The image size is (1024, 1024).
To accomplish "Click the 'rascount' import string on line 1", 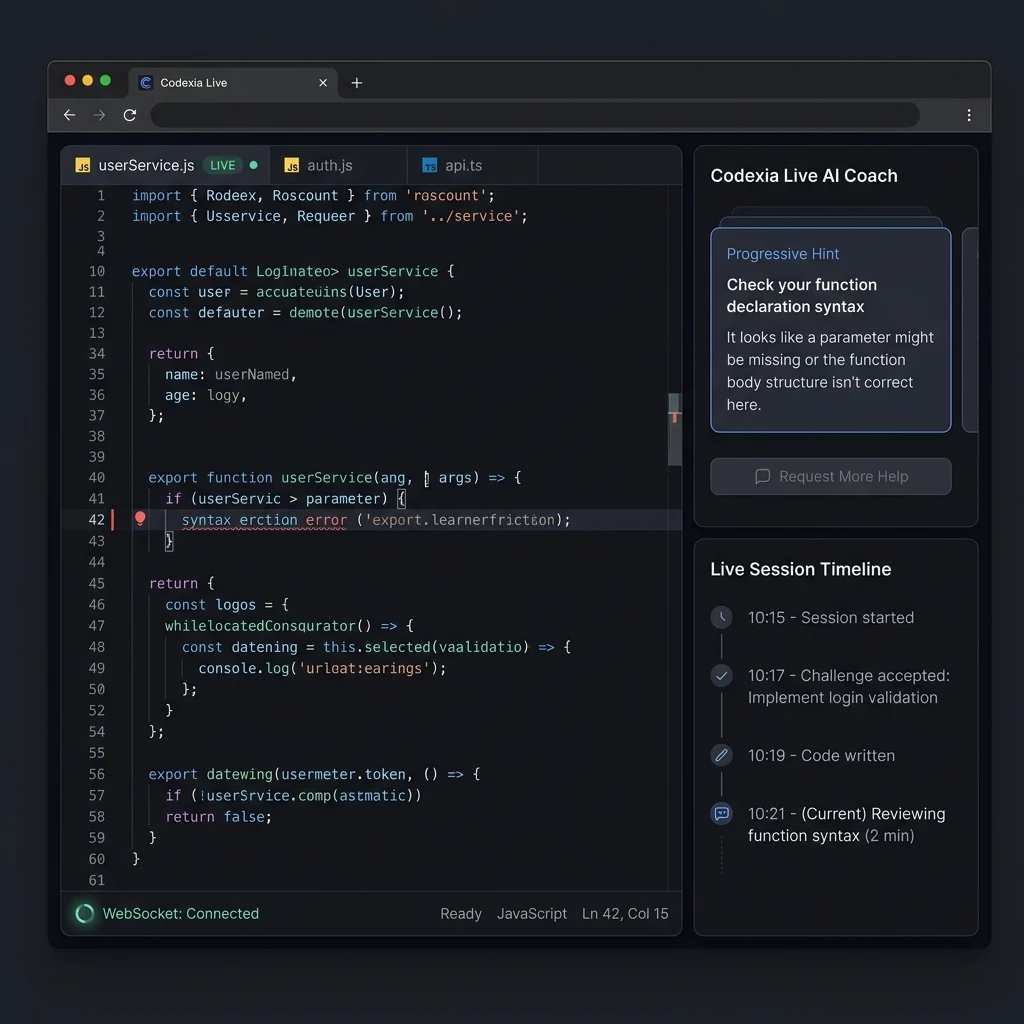I will click(x=445, y=195).
